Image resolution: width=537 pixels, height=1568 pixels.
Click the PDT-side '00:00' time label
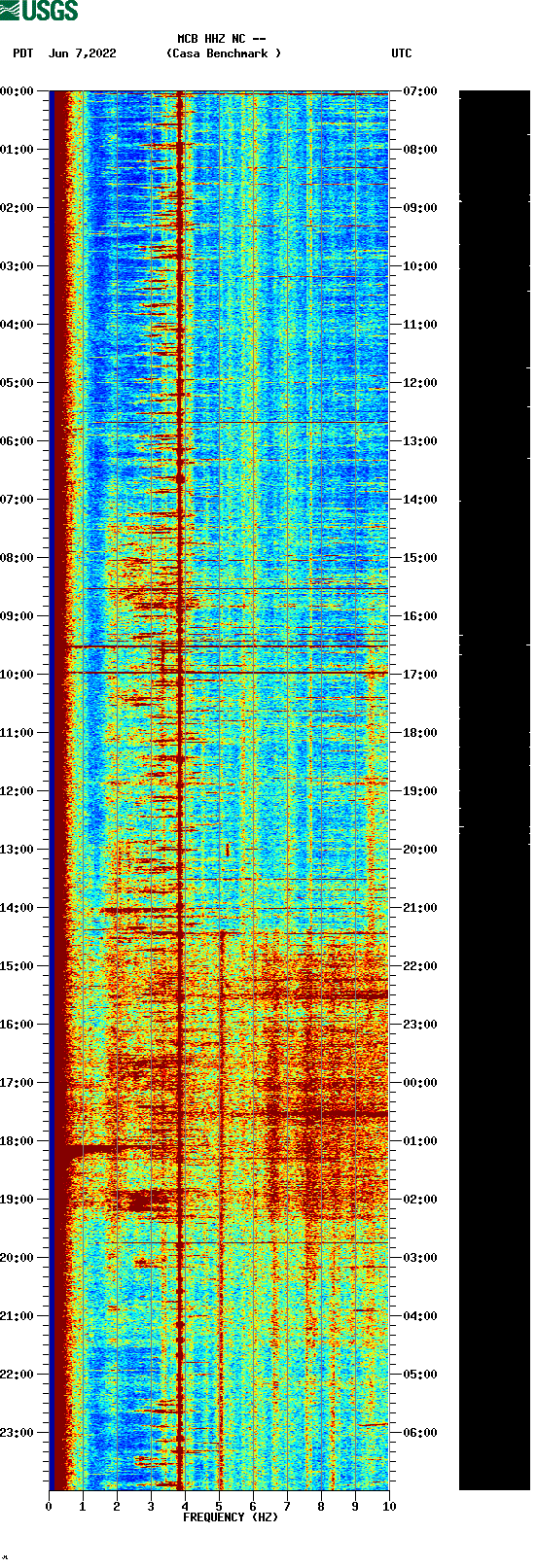[x=17, y=91]
